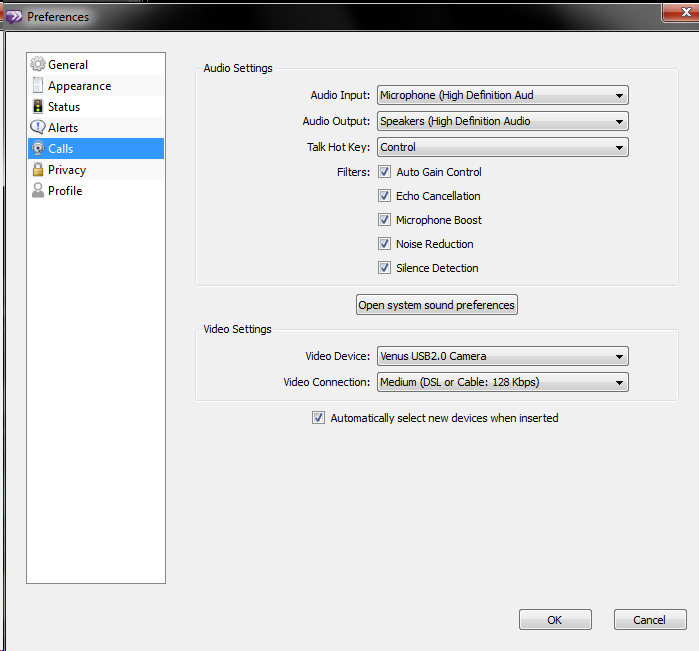Open the Audio Input dropdown
This screenshot has width=699, height=651.
click(x=502, y=96)
